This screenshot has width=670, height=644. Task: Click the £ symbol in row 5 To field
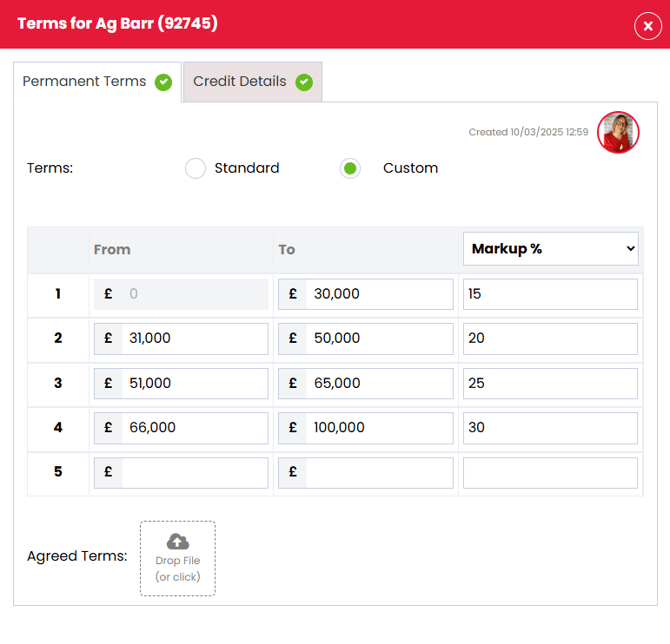click(x=293, y=472)
